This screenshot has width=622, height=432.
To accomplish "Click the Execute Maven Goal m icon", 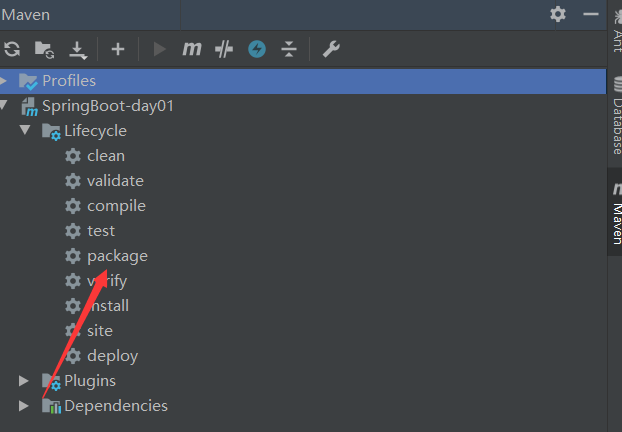I will (192, 49).
